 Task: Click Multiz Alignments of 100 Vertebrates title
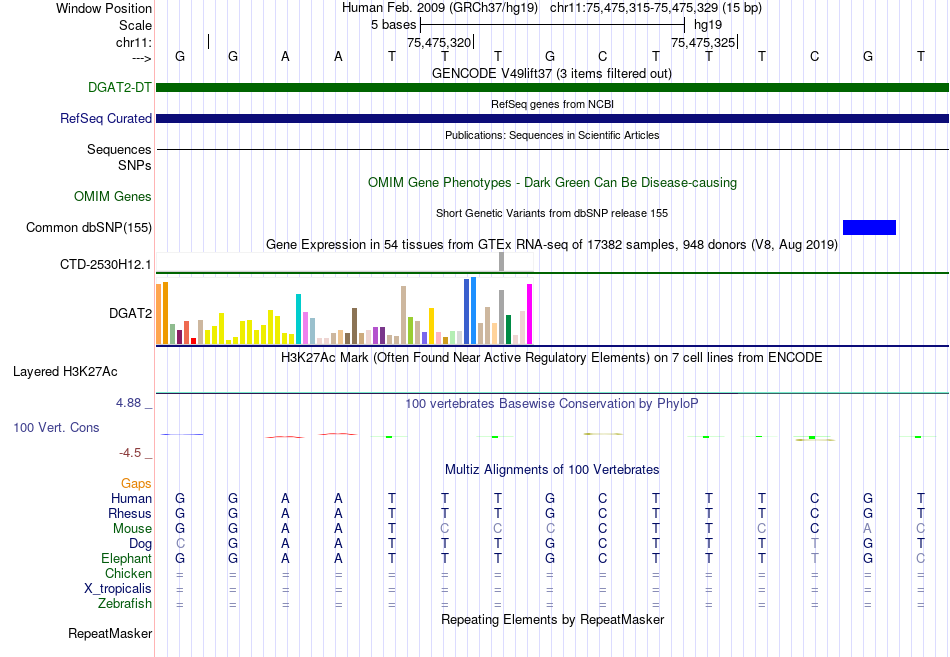click(552, 470)
